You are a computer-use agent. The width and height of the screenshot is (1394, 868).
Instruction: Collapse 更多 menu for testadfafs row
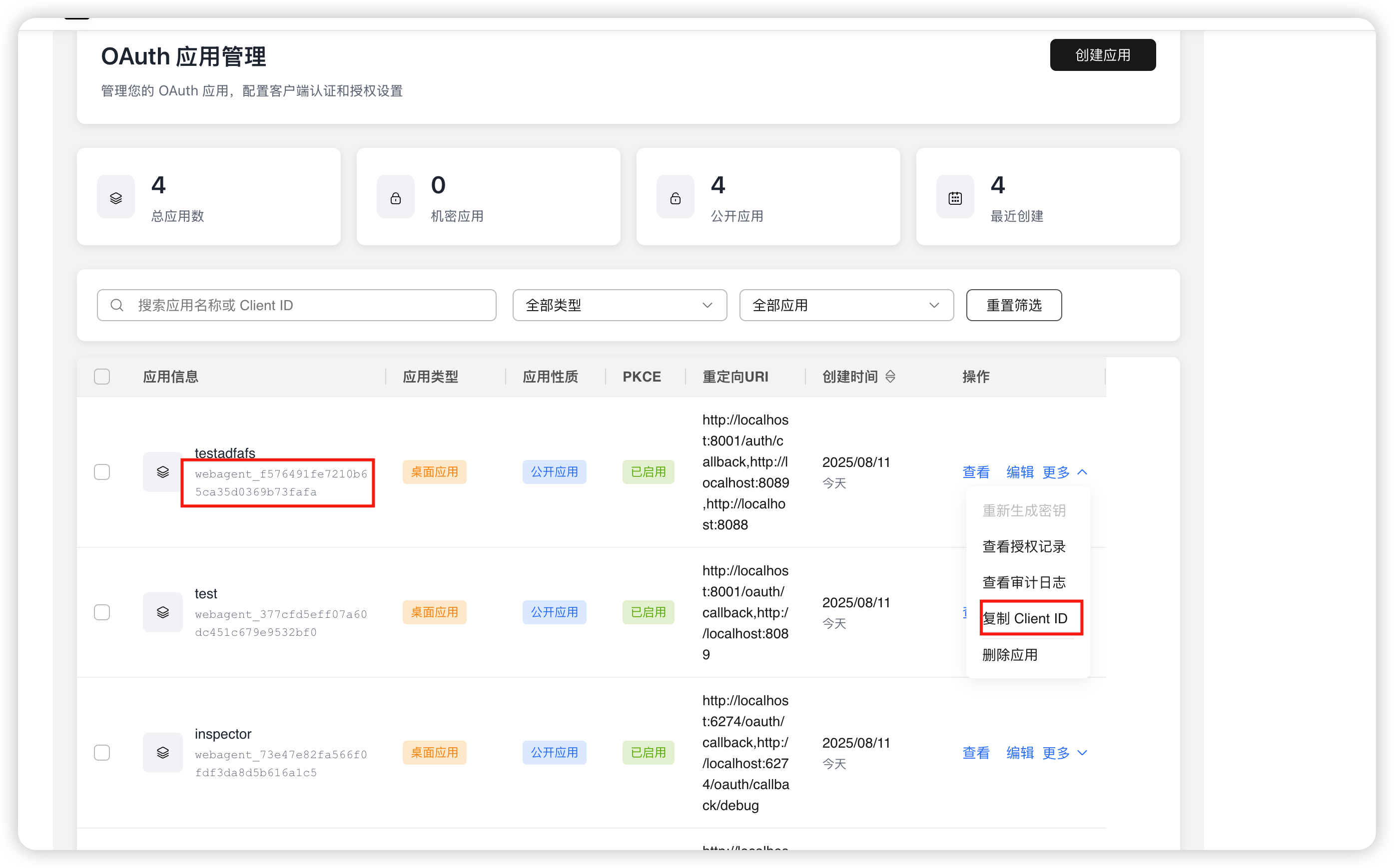[1064, 472]
